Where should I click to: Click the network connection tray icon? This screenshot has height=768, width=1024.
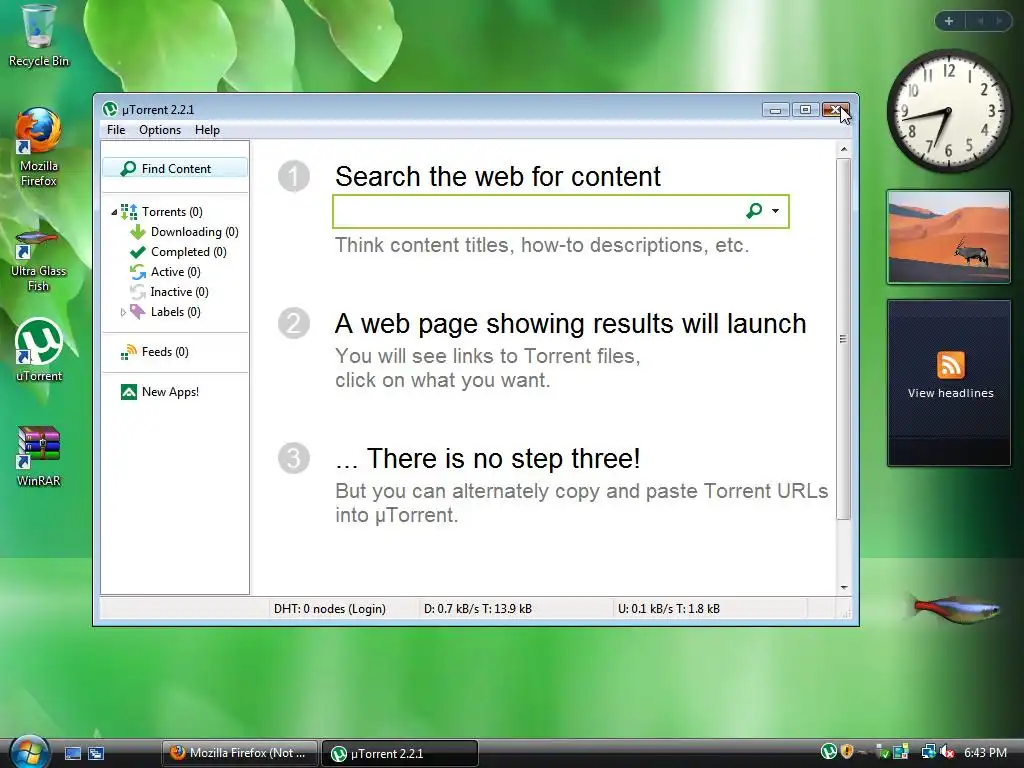click(928, 752)
